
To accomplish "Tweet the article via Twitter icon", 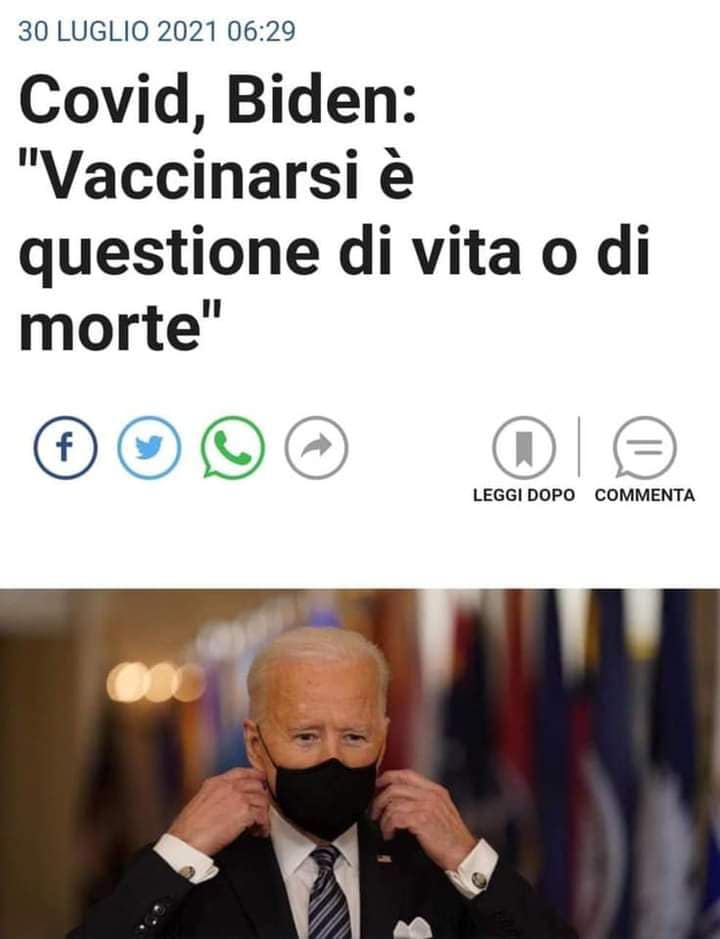I will (x=149, y=447).
